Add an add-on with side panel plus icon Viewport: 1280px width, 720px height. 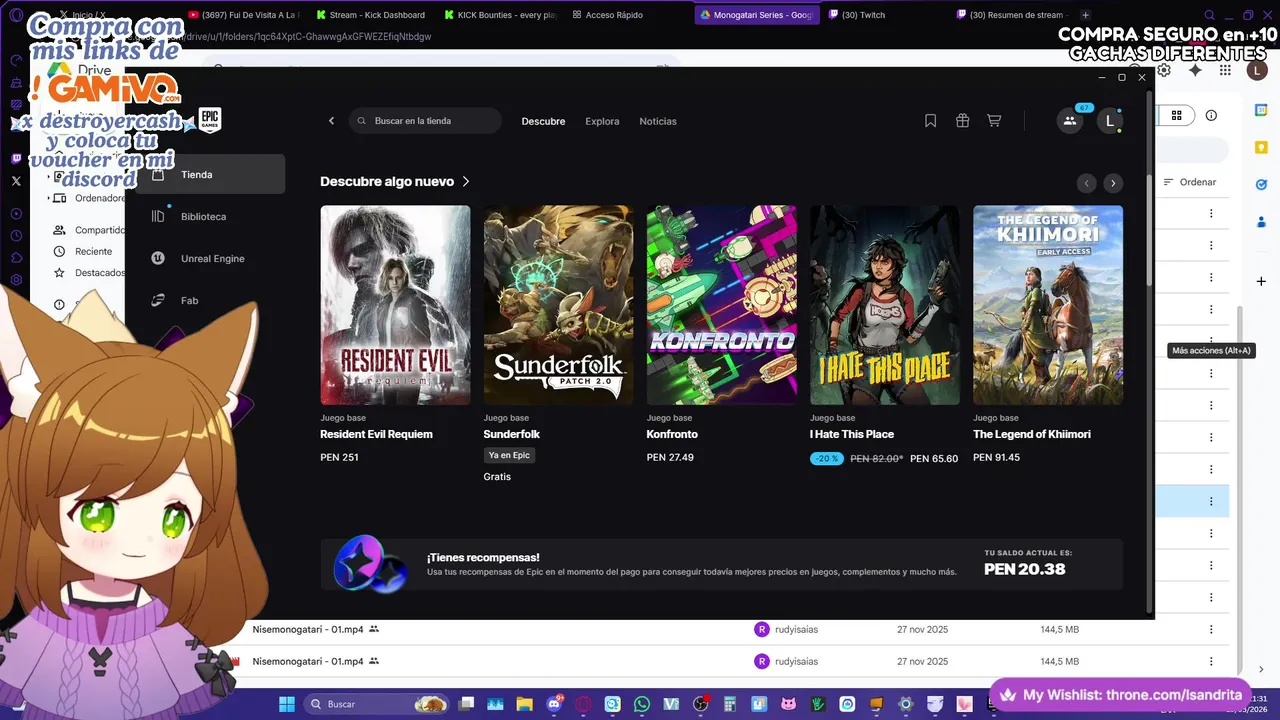[x=1261, y=282]
